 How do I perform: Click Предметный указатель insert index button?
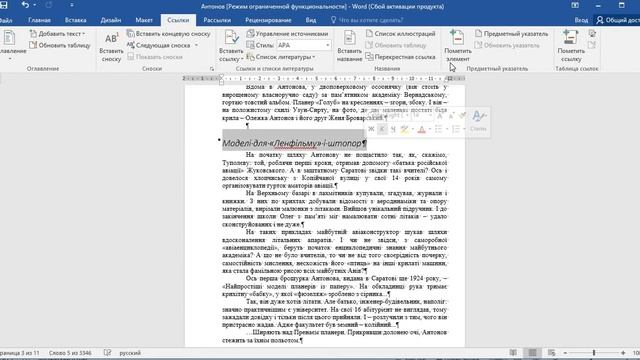(511, 34)
